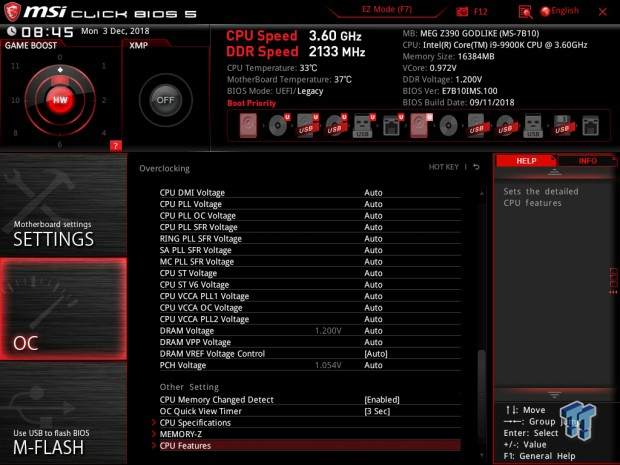Select the SA PLL SFR Voltage row
This screenshot has width=620, height=465.
pyautogui.click(x=310, y=250)
